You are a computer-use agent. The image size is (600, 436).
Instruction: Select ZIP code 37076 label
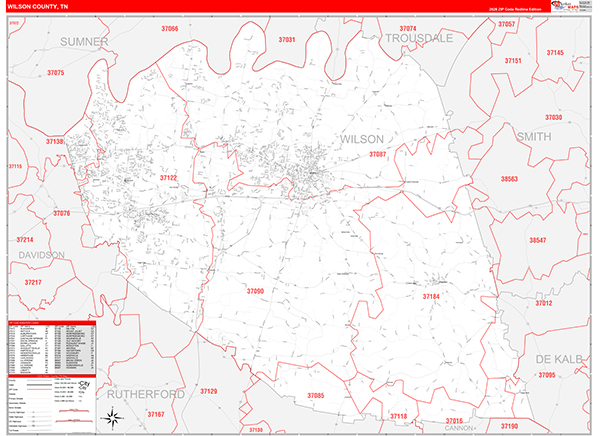point(62,214)
